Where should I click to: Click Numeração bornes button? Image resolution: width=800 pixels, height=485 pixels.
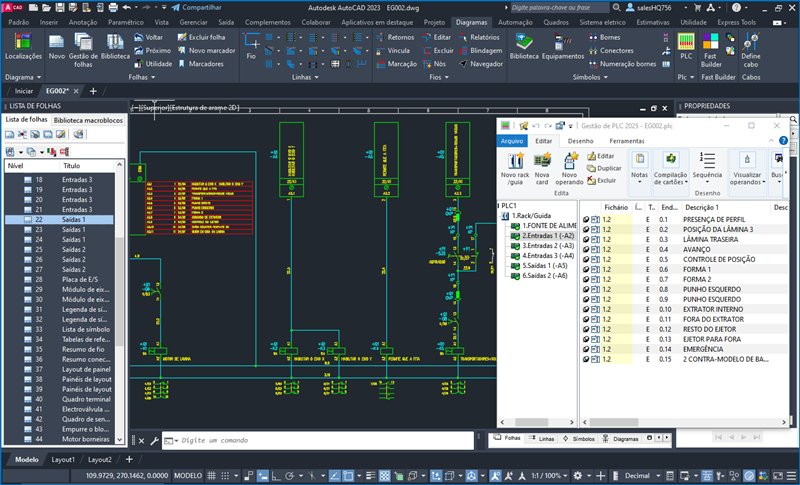pos(622,64)
